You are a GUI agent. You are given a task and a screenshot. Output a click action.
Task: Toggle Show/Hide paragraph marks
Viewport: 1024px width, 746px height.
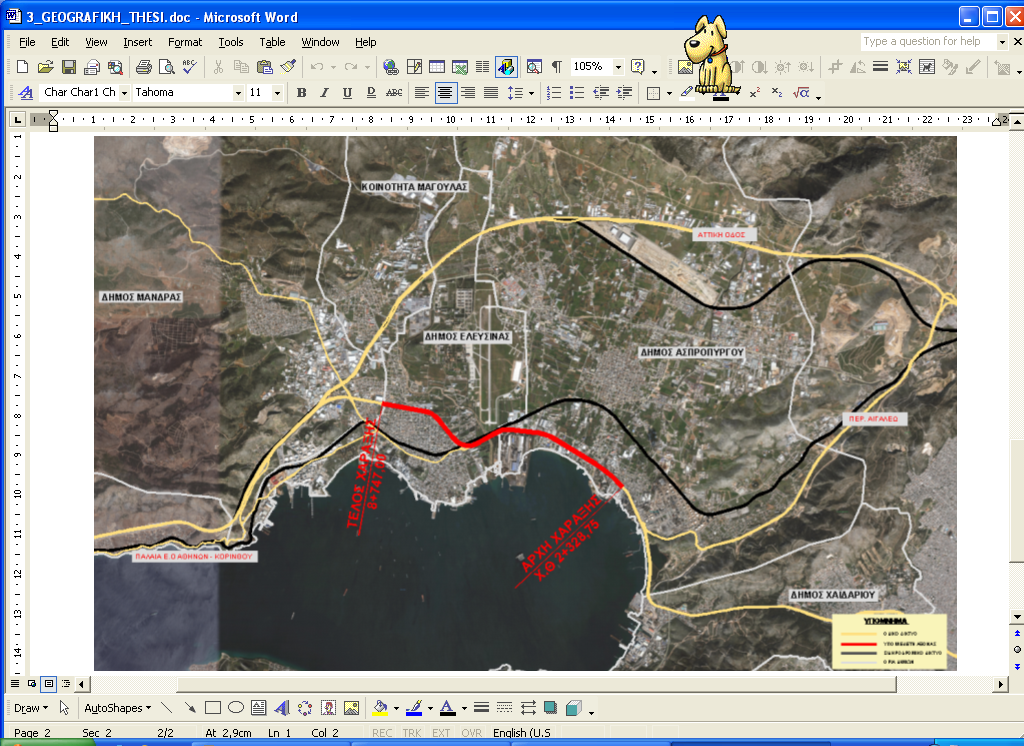(557, 67)
